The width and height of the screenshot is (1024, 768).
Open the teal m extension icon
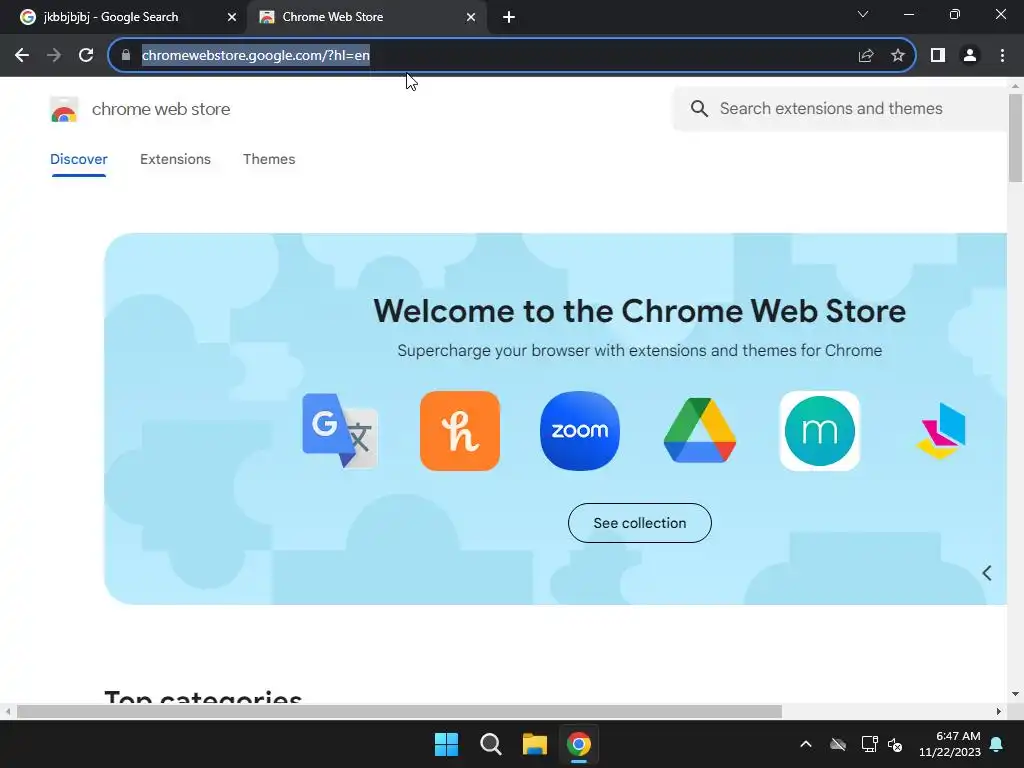820,430
